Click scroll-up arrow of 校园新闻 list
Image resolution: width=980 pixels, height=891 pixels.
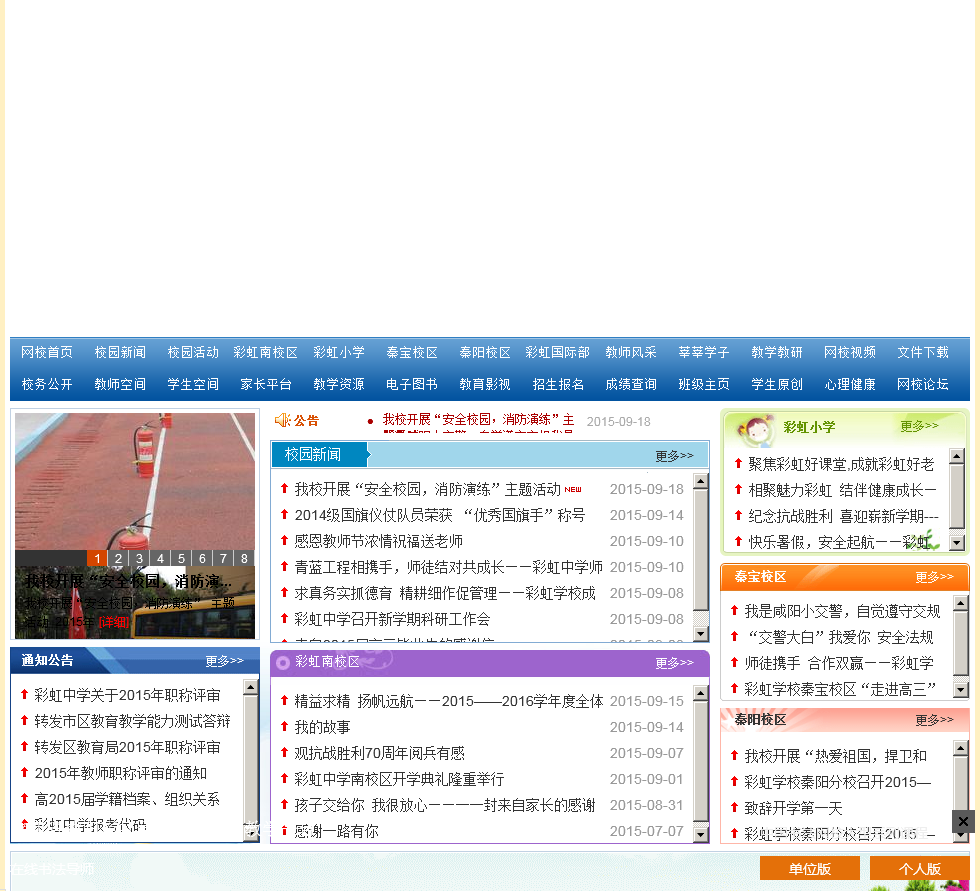pyautogui.click(x=701, y=481)
